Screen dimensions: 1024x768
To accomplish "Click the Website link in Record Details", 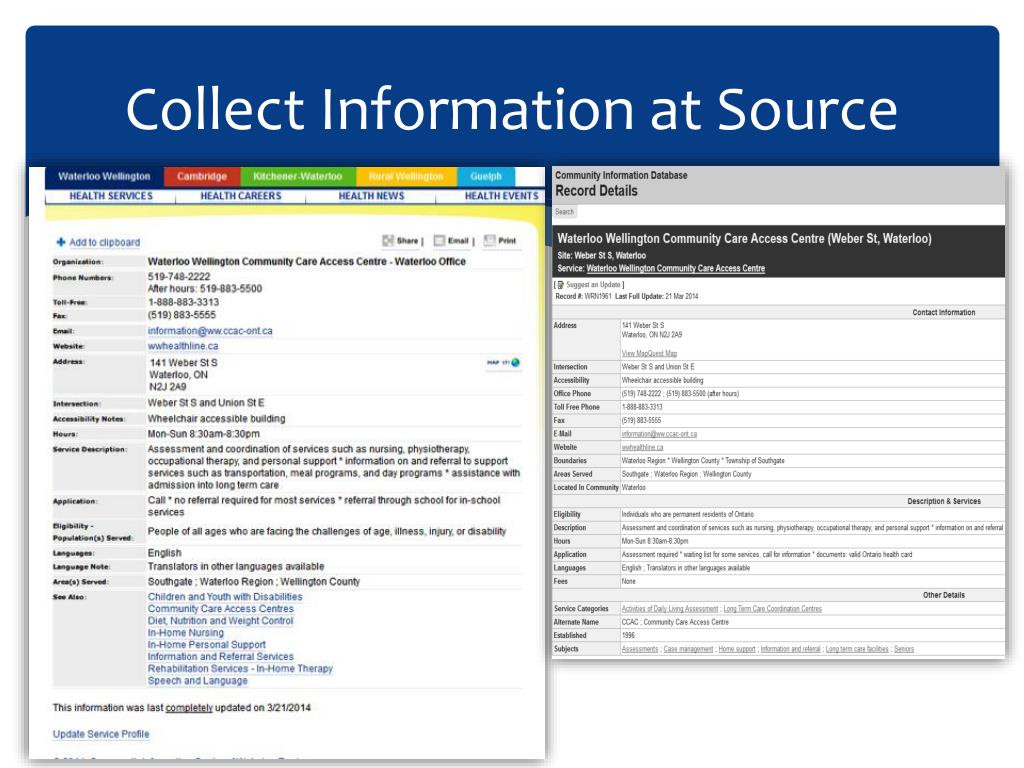I will (x=643, y=447).
